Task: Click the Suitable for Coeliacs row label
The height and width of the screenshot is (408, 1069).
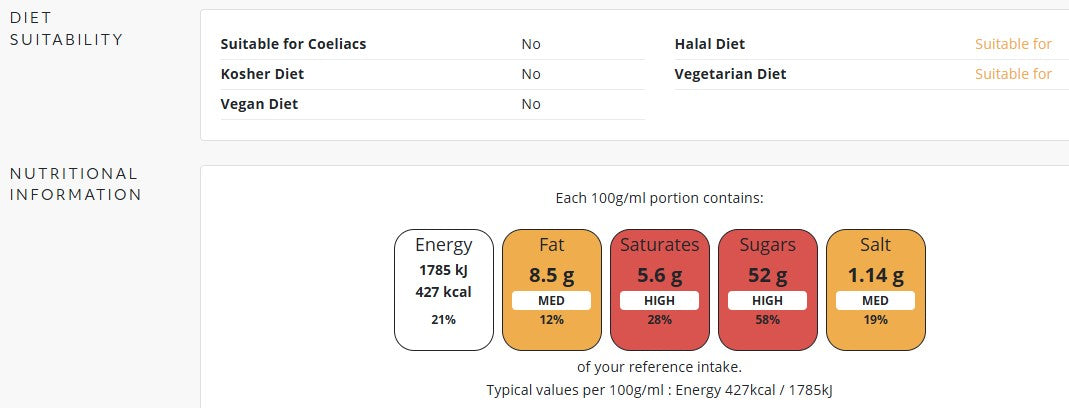Action: (x=293, y=44)
